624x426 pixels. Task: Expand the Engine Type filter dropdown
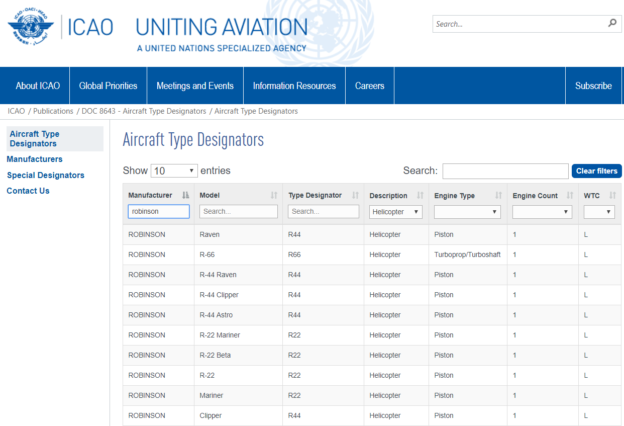pos(467,212)
